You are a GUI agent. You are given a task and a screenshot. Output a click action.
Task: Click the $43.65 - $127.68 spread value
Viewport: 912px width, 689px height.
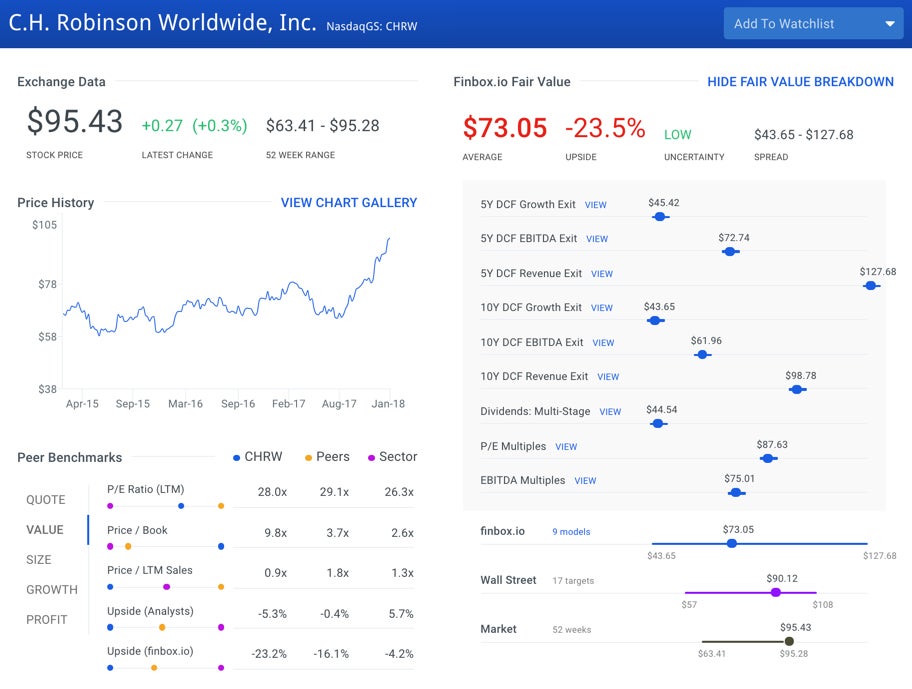pos(804,135)
